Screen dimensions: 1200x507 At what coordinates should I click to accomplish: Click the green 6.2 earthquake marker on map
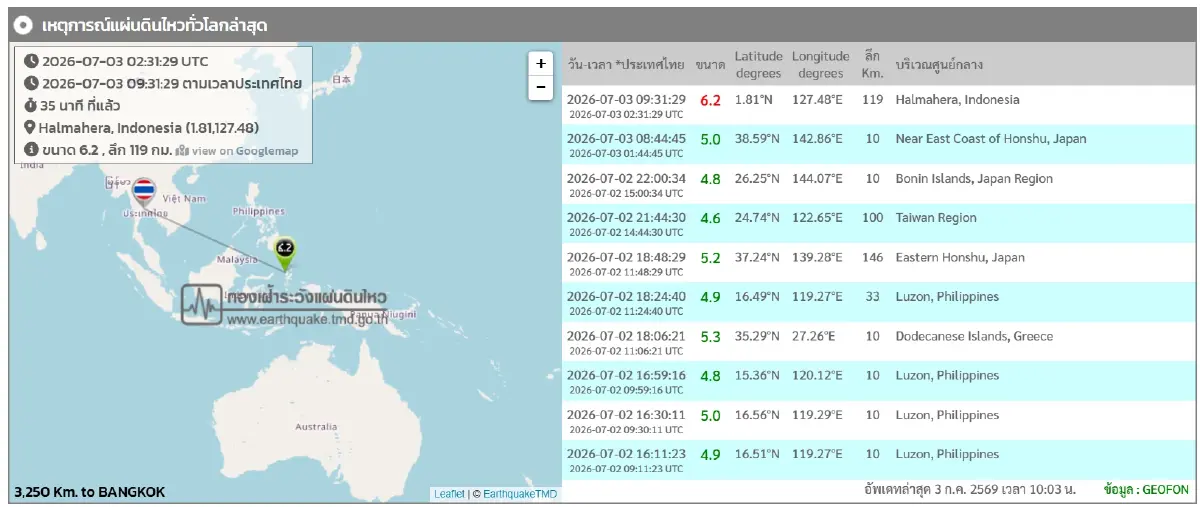coord(284,254)
